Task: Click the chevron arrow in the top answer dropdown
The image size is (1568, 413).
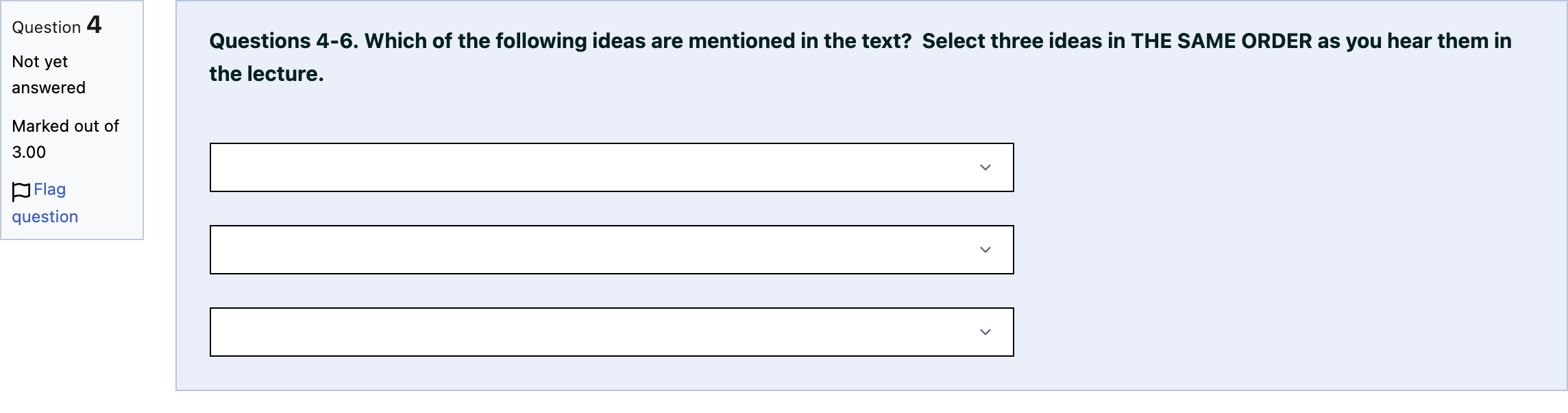Action: point(985,167)
